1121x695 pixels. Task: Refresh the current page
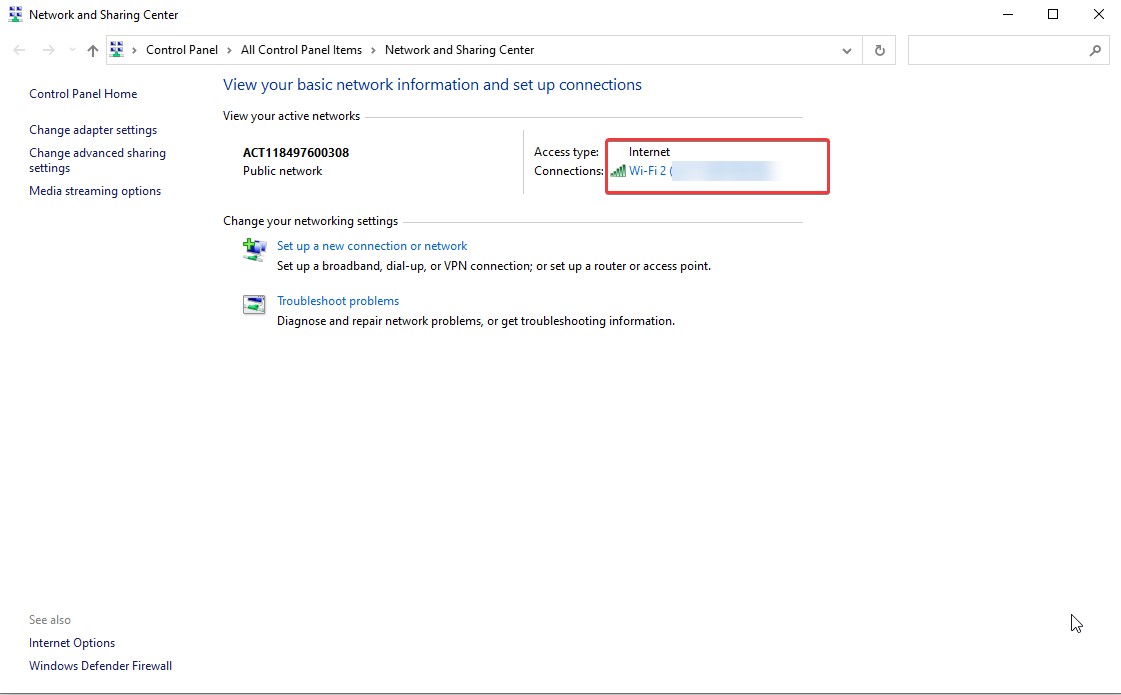point(879,49)
